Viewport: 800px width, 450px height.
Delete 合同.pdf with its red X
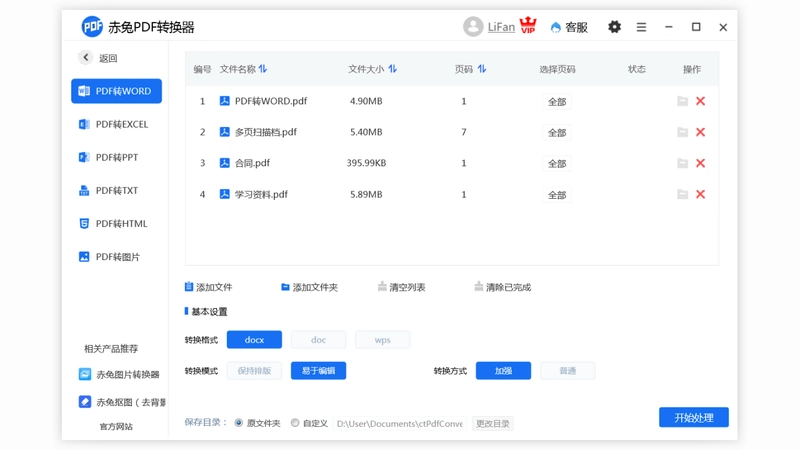(701, 163)
